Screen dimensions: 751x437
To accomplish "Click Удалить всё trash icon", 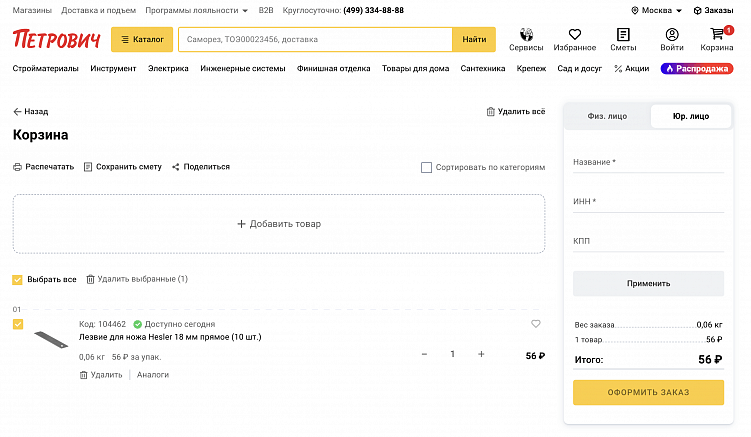I will click(490, 112).
